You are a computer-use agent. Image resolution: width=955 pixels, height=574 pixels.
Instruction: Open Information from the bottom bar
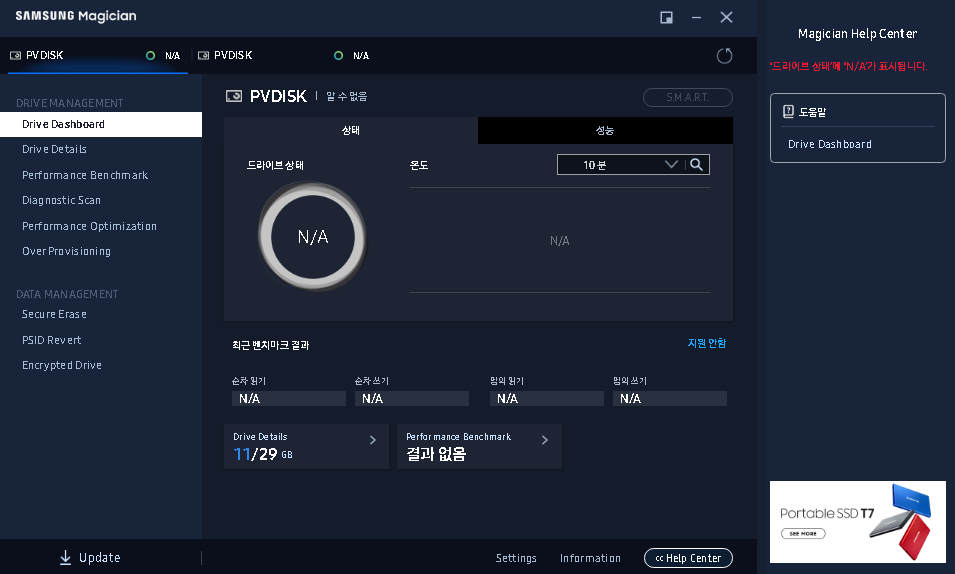590,558
